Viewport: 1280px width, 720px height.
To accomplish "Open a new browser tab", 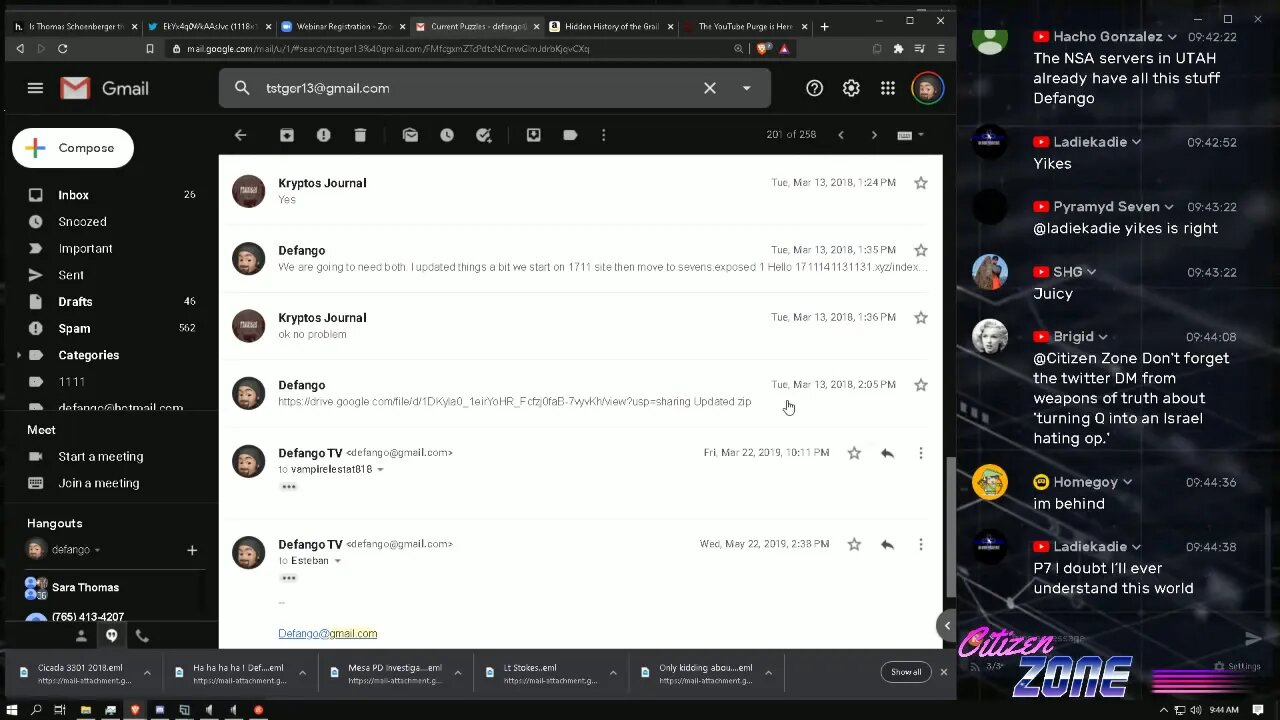I will coord(825,26).
